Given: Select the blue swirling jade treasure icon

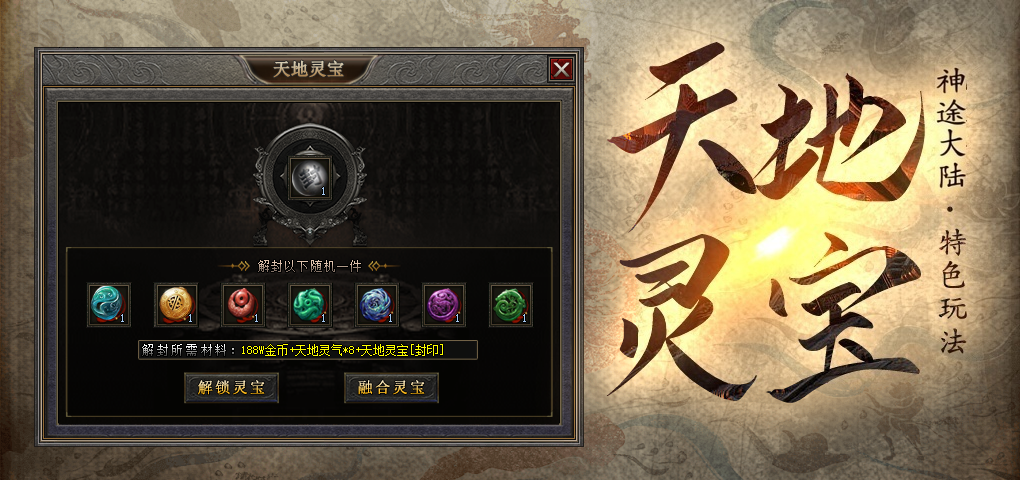Looking at the screenshot, I should (377, 304).
